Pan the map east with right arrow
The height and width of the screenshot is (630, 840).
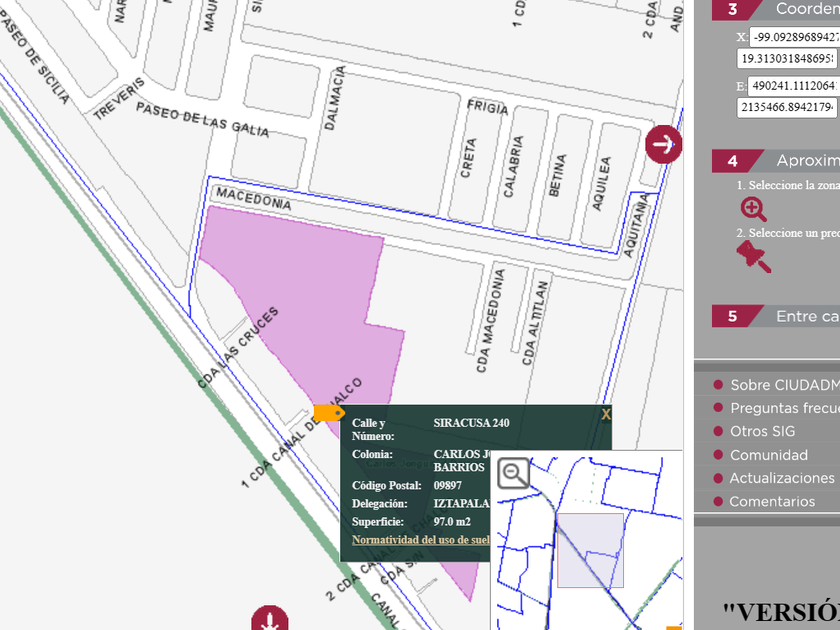663,144
